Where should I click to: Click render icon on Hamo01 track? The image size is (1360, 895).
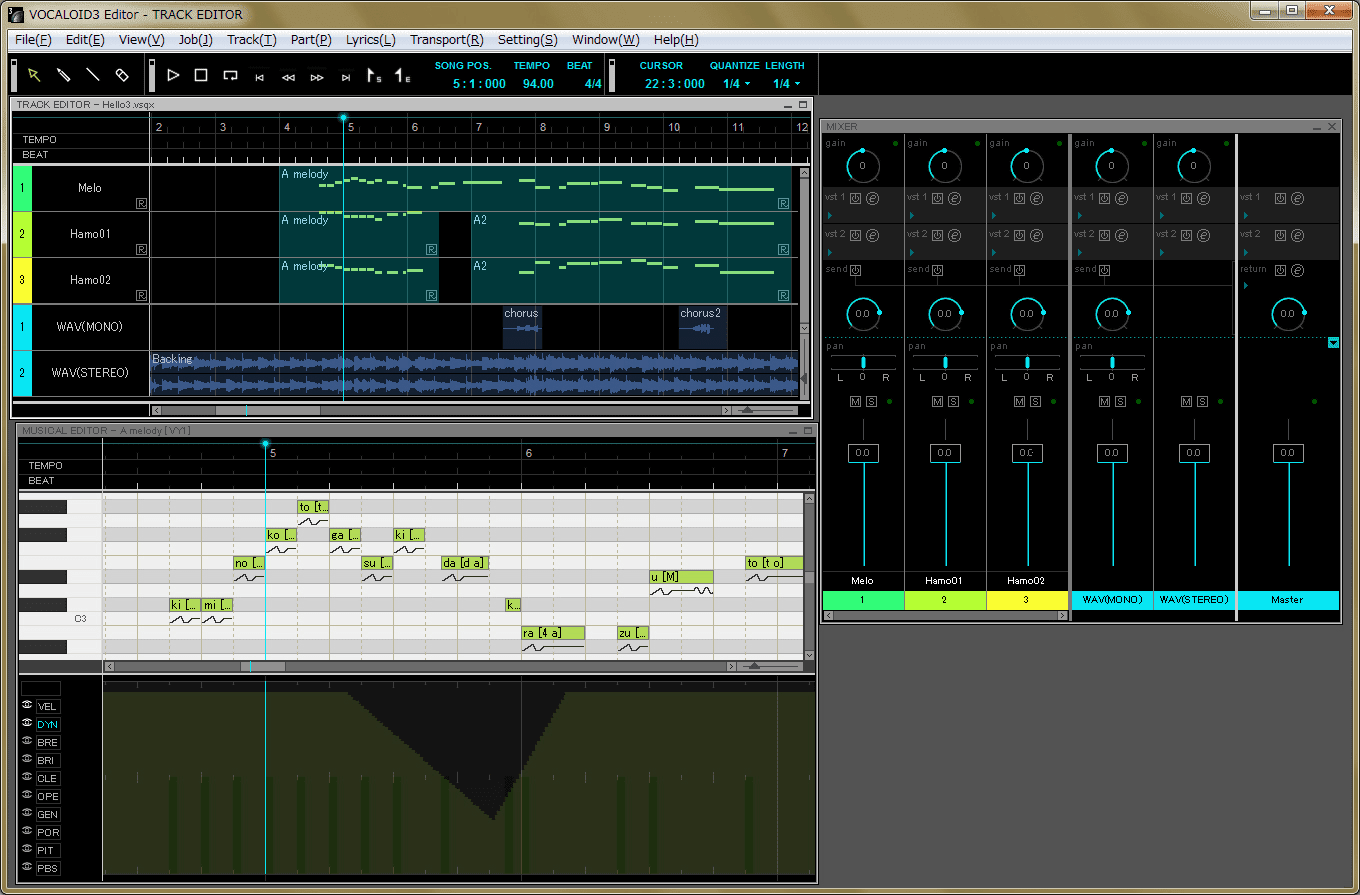coord(142,249)
